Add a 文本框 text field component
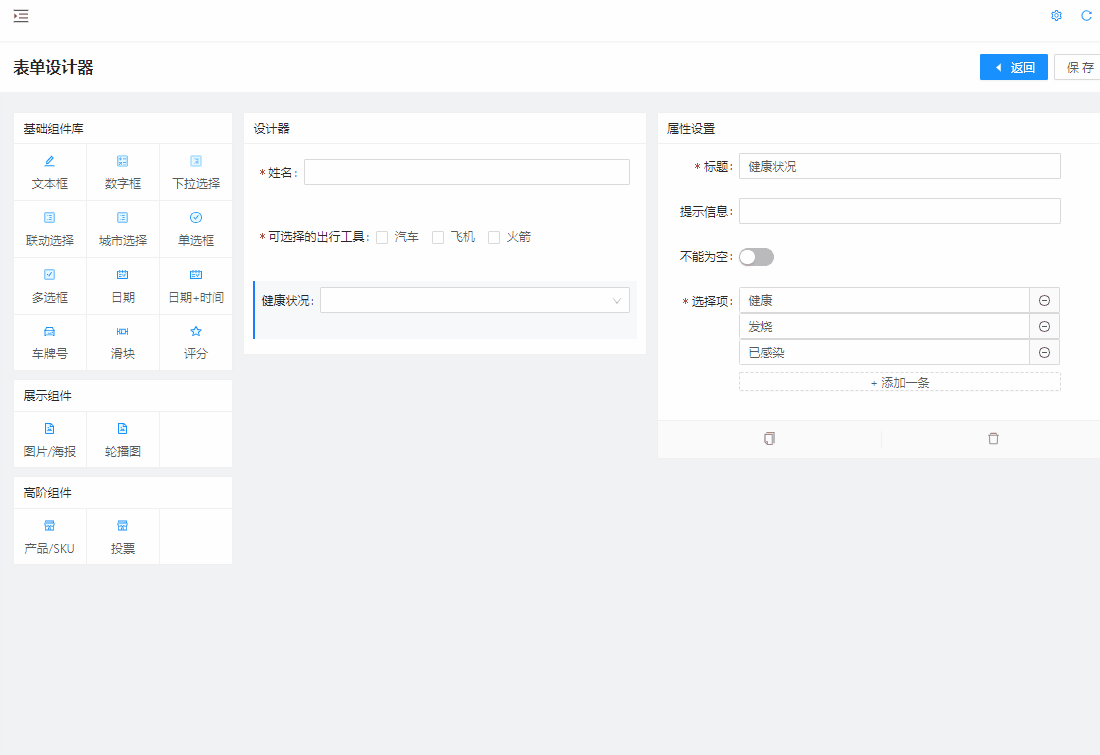Screen dimensions: 1100x755 click(50, 173)
